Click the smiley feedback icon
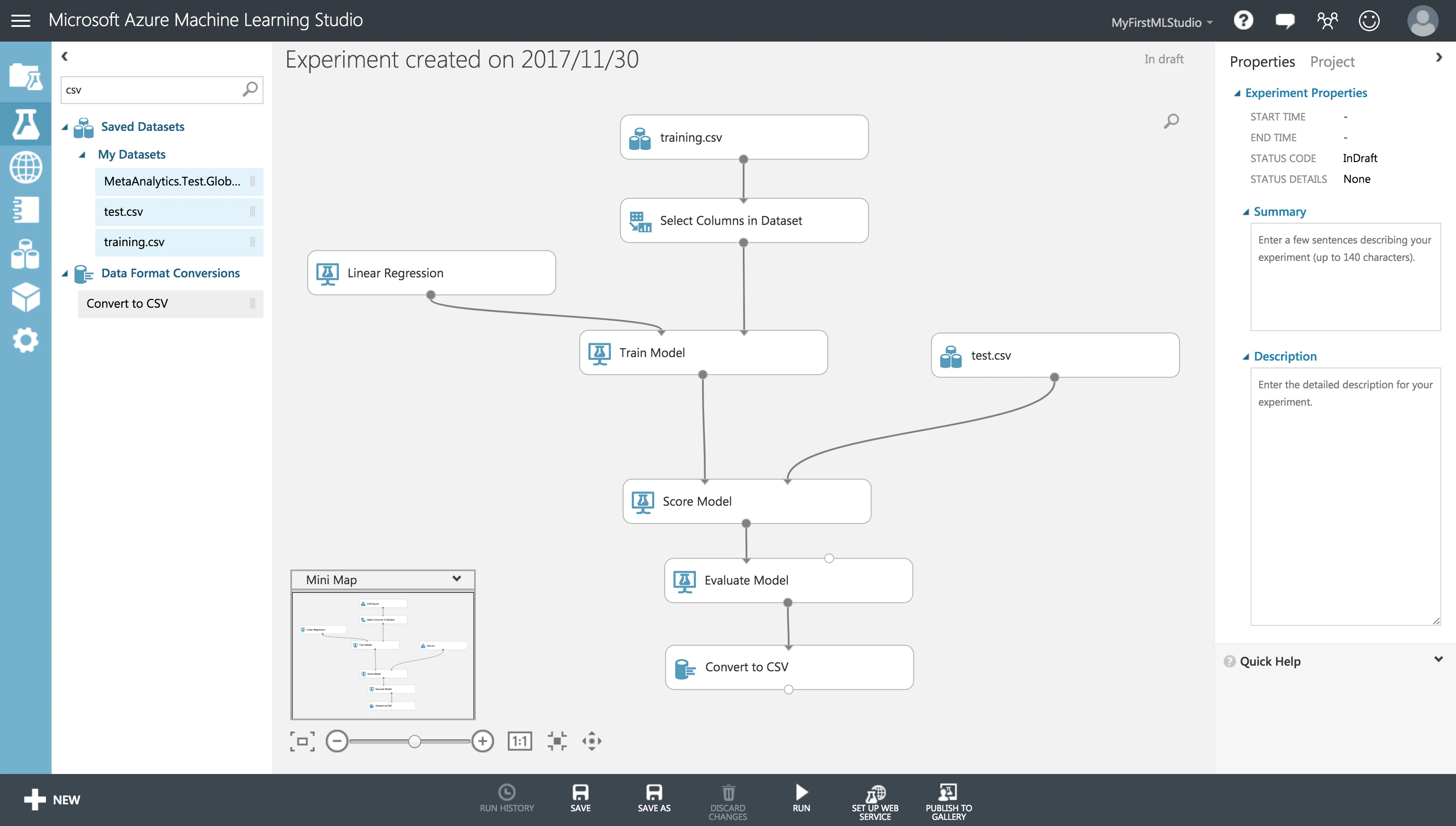 pyautogui.click(x=1369, y=21)
